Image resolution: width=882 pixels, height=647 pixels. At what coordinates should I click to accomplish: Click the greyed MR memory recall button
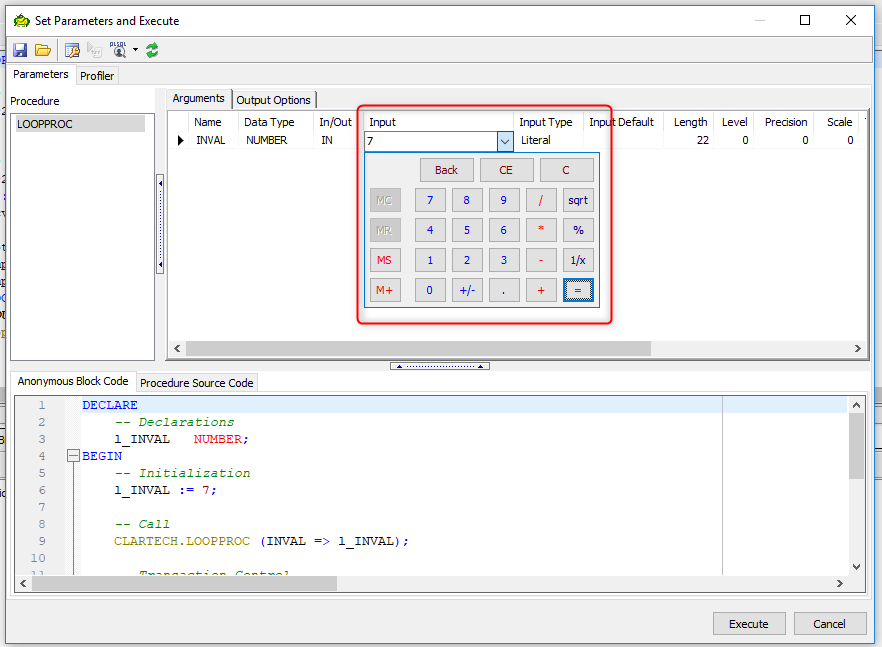[x=385, y=230]
